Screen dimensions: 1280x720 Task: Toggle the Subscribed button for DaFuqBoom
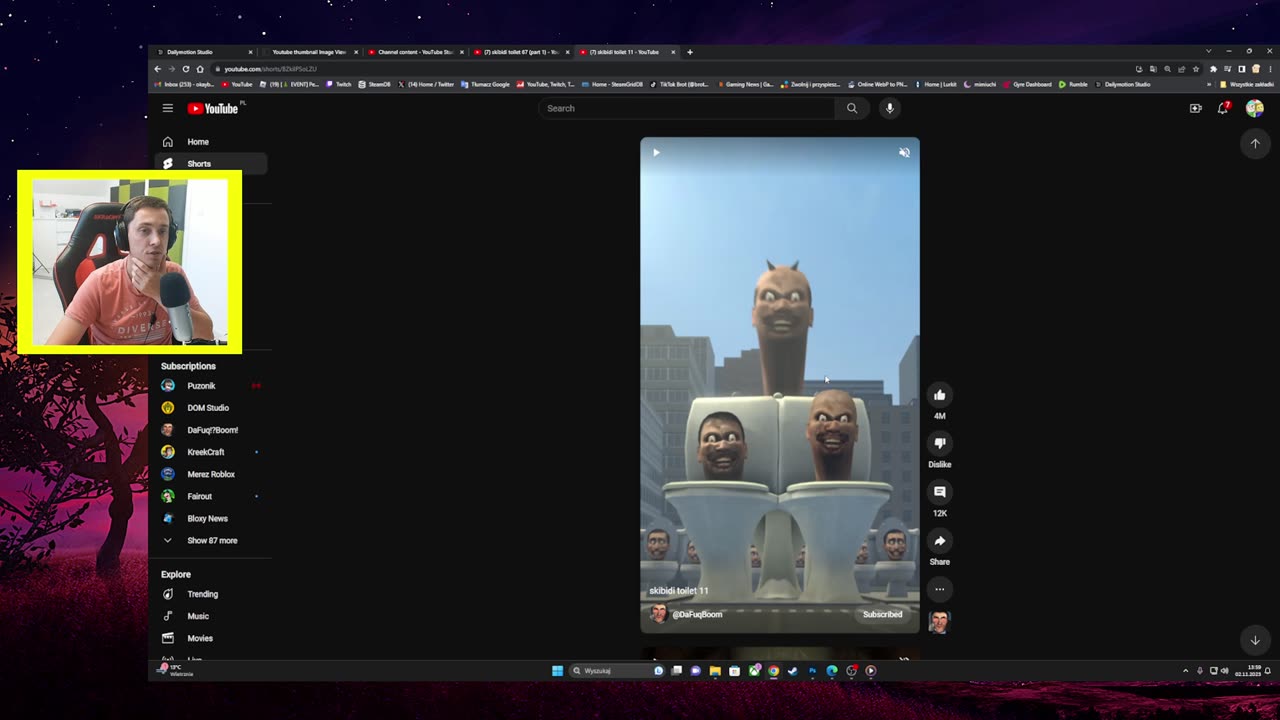pyautogui.click(x=882, y=614)
